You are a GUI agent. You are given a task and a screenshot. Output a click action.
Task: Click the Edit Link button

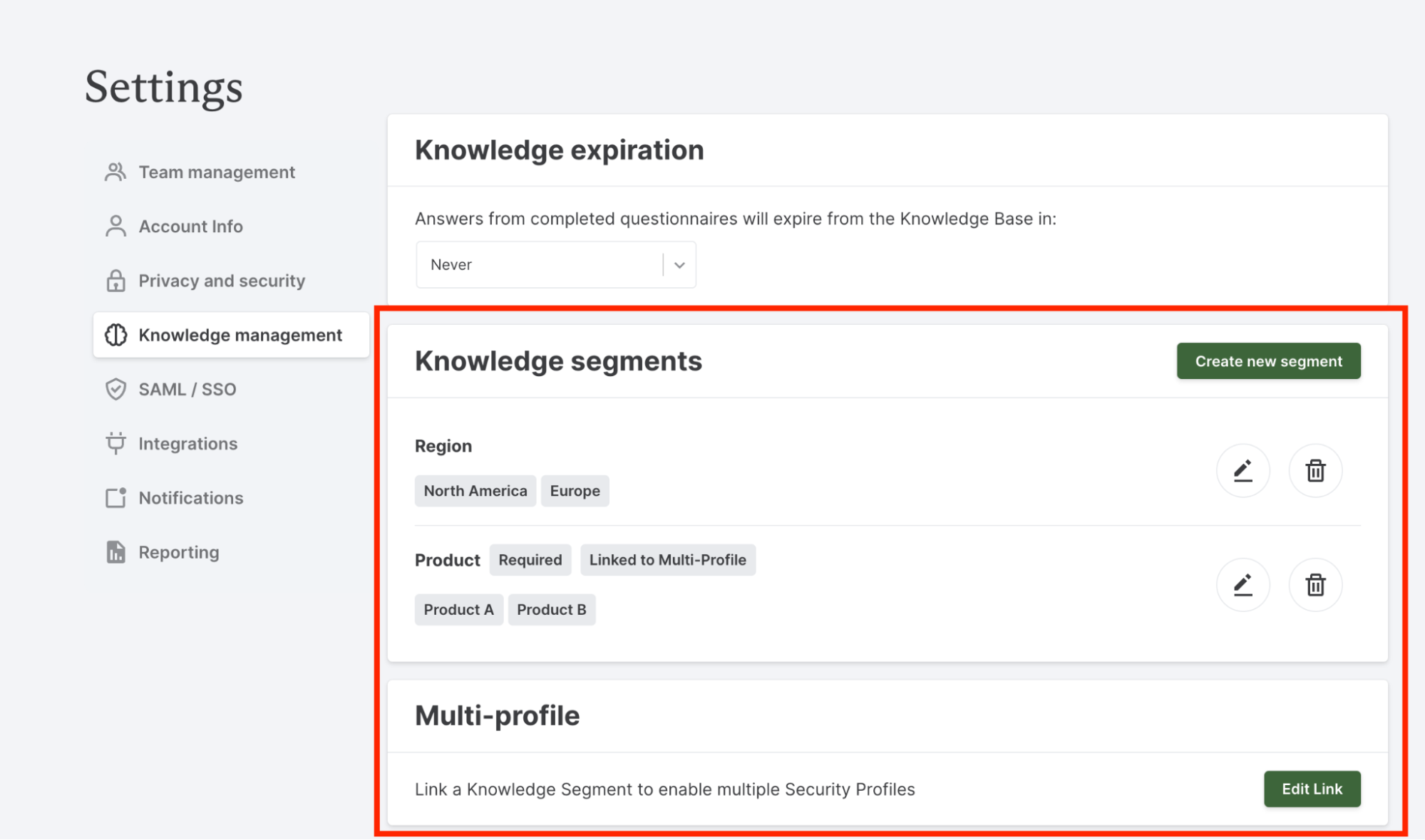[x=1312, y=789]
